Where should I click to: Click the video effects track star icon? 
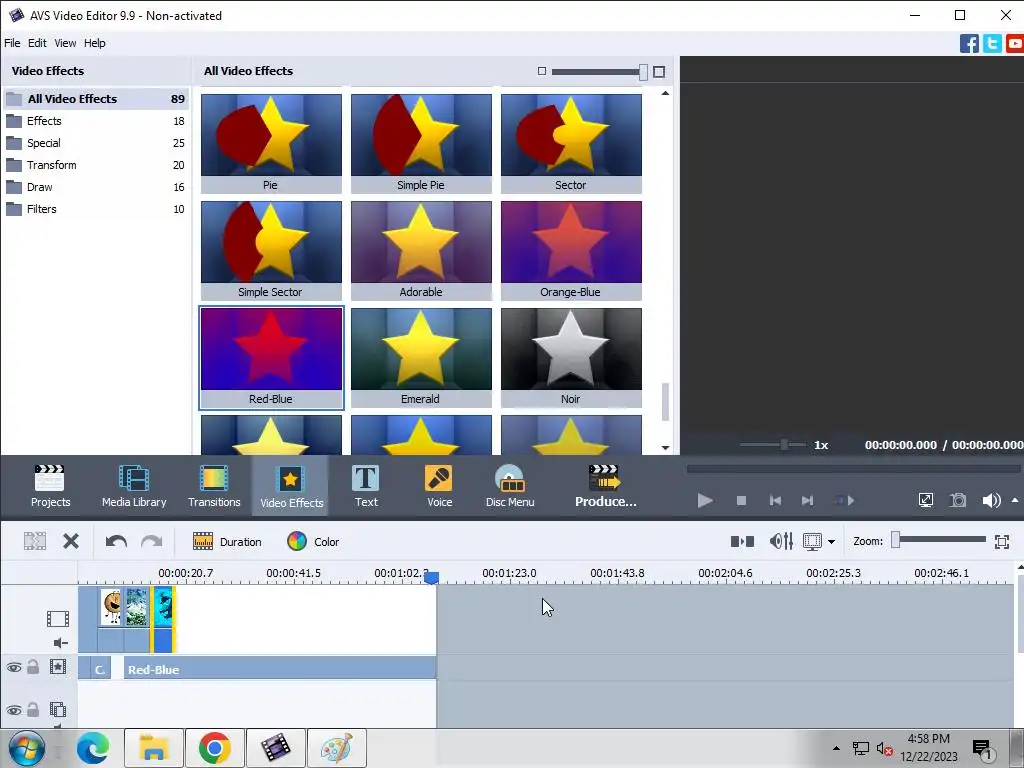pyautogui.click(x=58, y=667)
